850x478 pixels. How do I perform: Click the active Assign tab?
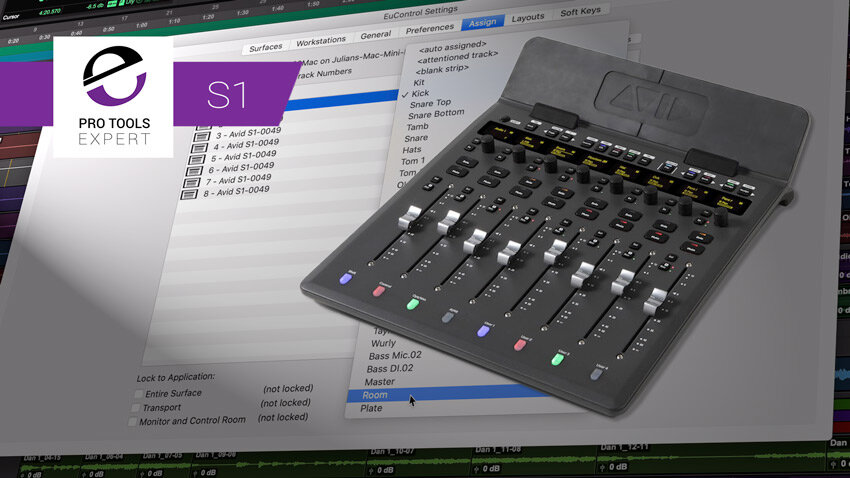point(482,23)
